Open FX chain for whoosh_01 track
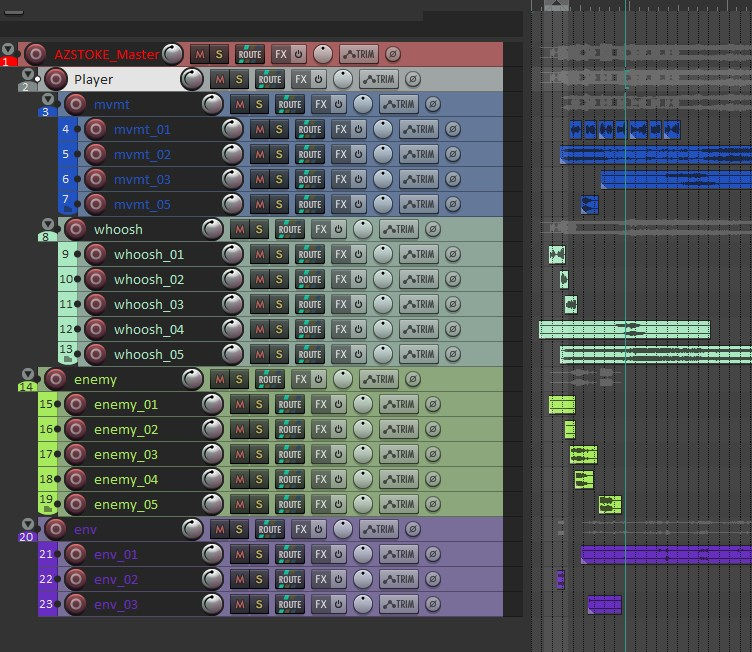The height and width of the screenshot is (652, 752). point(341,254)
